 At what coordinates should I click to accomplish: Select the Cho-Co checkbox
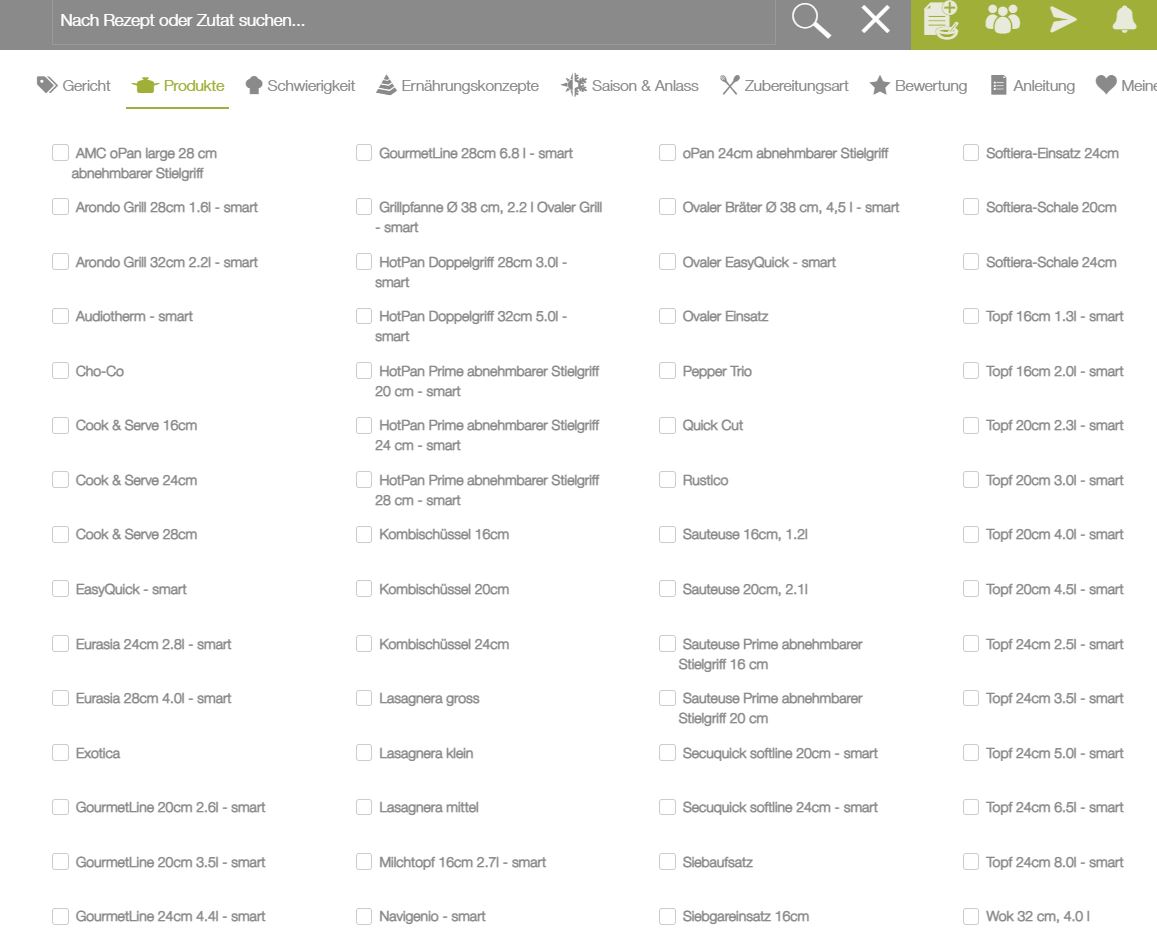point(61,370)
